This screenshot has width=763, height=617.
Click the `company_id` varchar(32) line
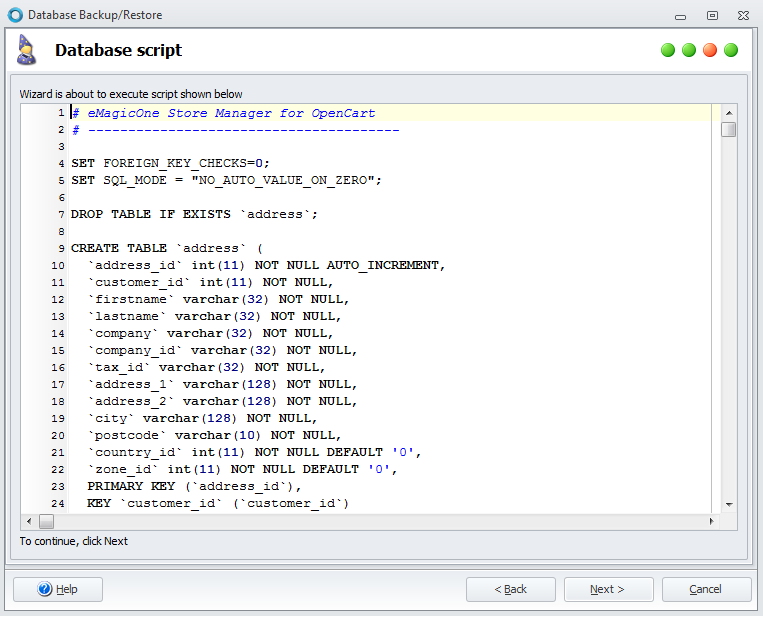222,350
